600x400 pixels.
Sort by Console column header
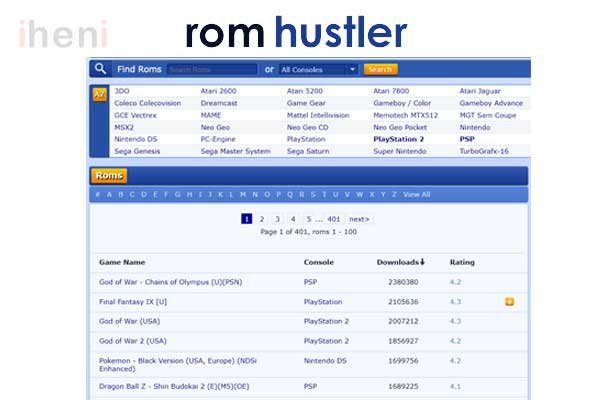[319, 262]
